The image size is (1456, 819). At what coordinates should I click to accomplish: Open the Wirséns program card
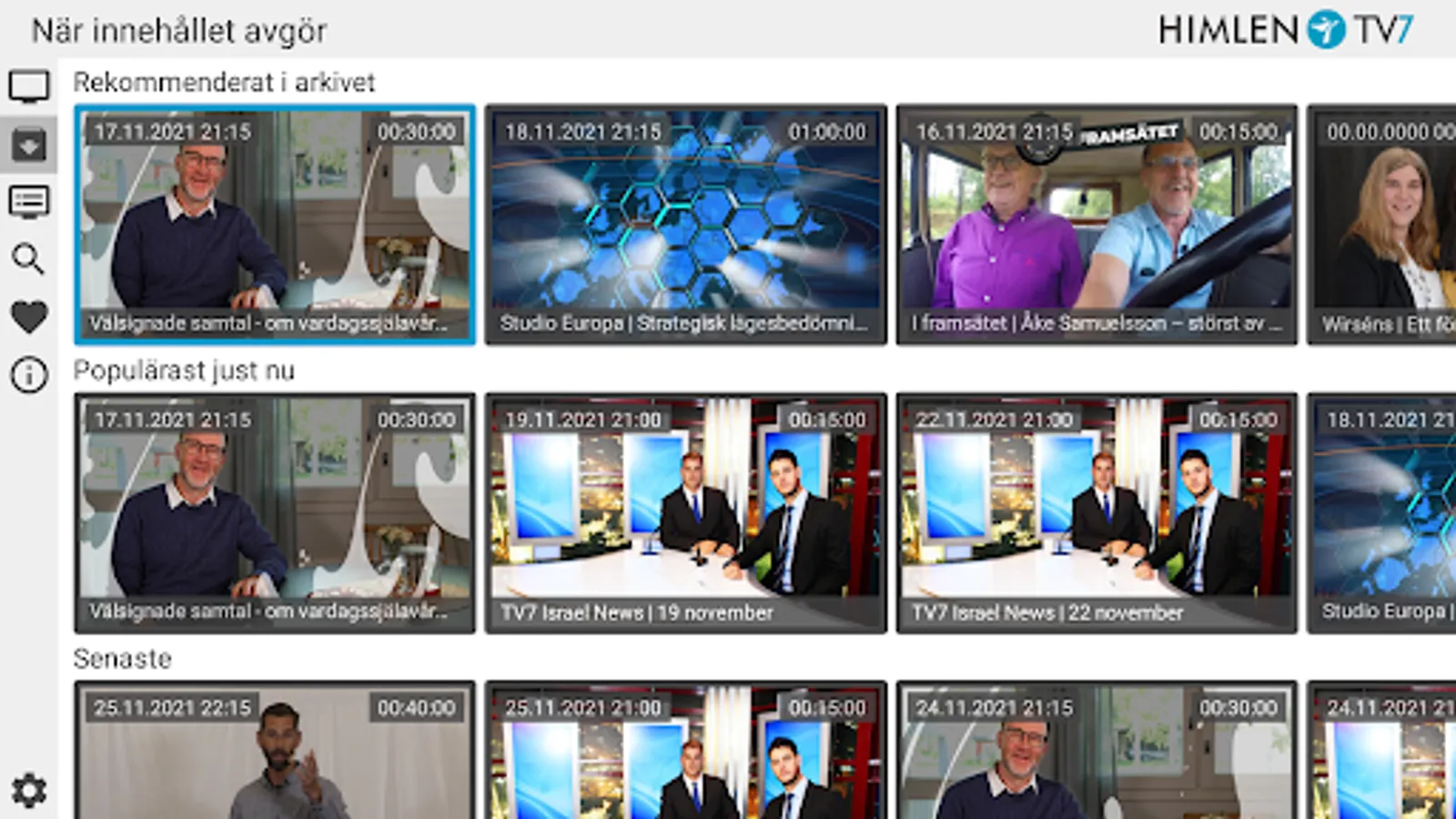[x=1381, y=225]
